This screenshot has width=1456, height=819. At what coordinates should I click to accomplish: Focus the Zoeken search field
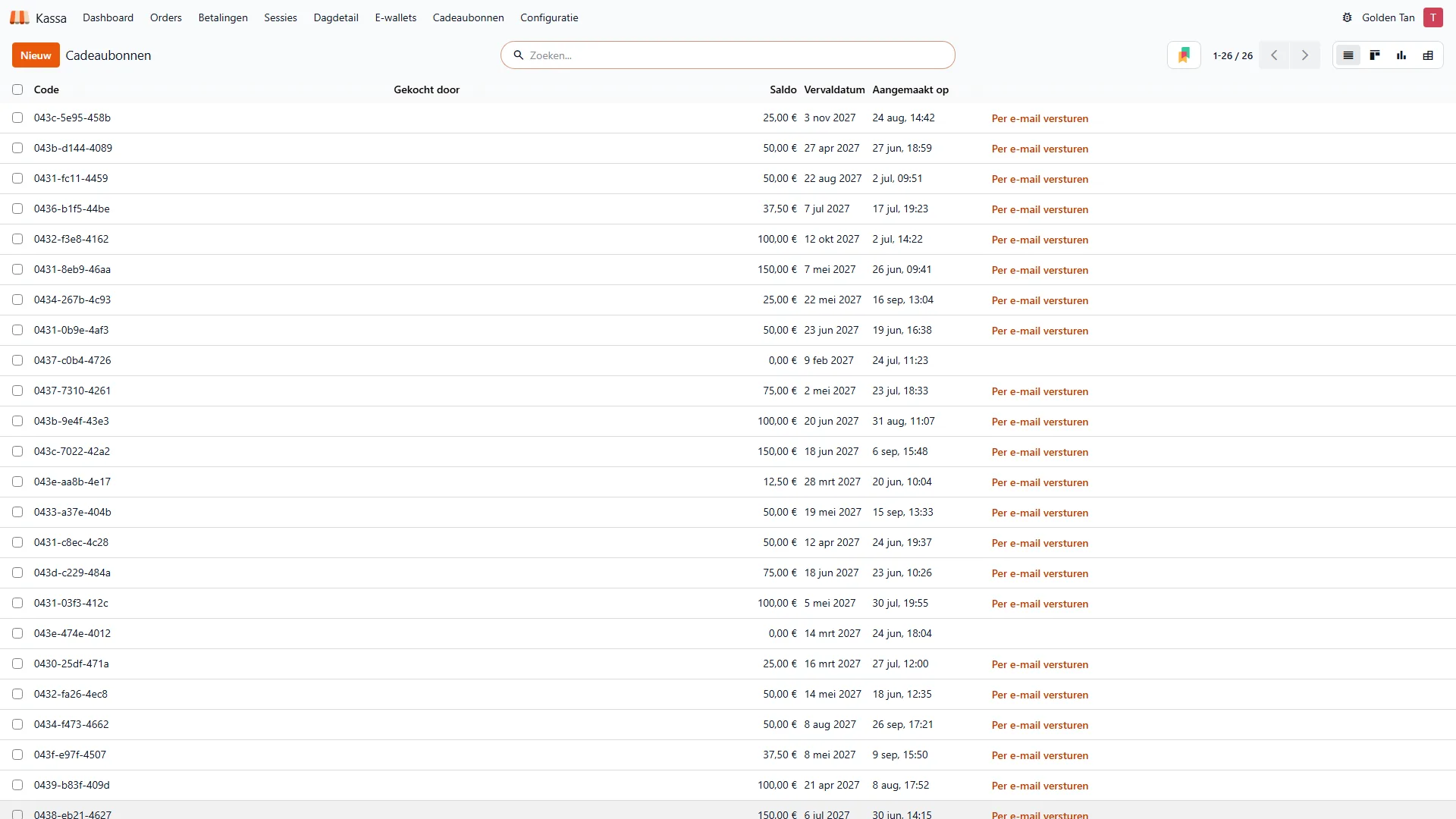coord(728,55)
